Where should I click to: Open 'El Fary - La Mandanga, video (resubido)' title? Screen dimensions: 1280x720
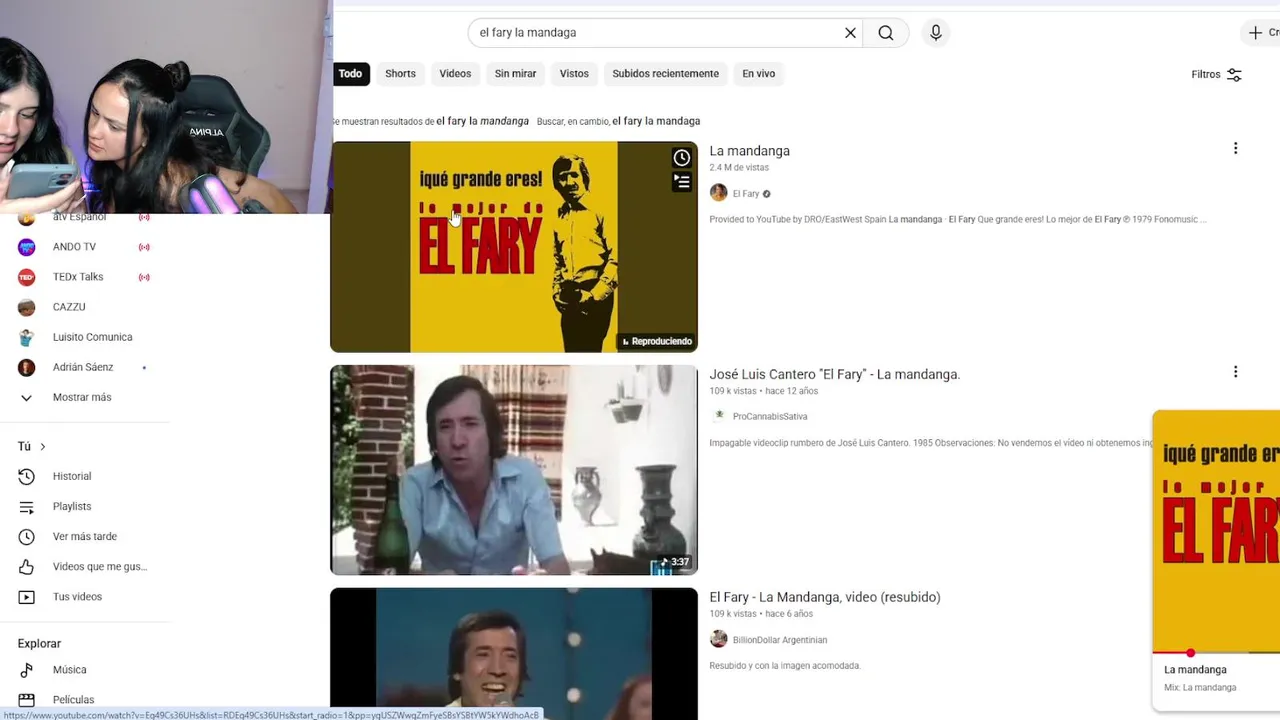pyautogui.click(x=825, y=597)
